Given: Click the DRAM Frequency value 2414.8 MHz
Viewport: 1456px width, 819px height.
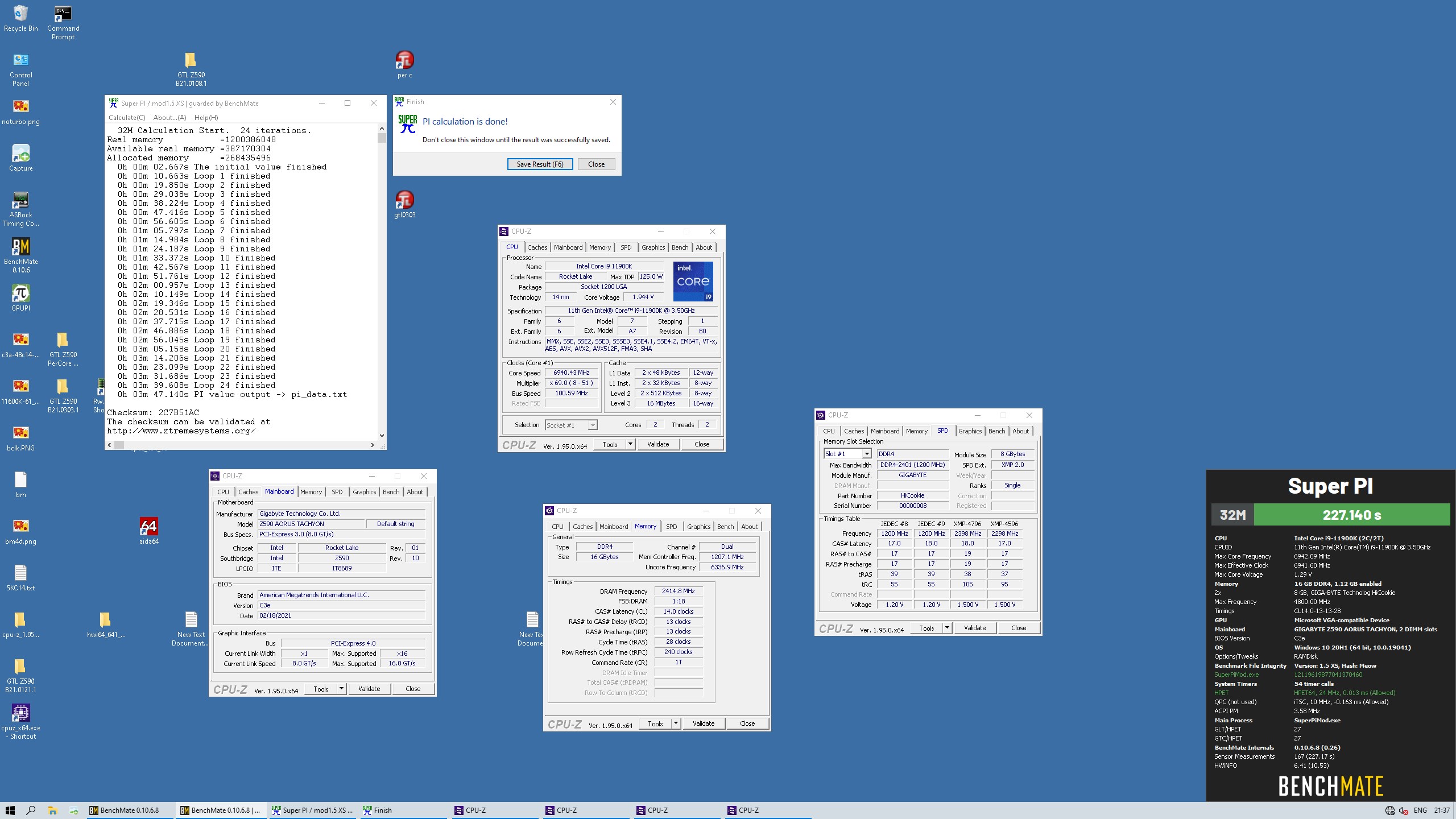Looking at the screenshot, I should point(679,591).
